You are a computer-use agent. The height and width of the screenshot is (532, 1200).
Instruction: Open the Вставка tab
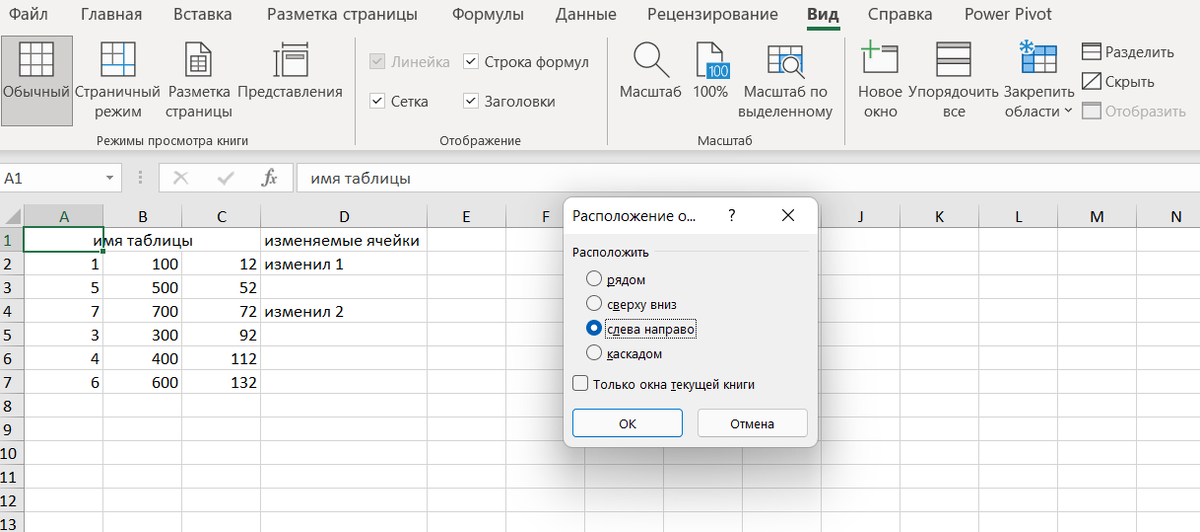tap(202, 14)
